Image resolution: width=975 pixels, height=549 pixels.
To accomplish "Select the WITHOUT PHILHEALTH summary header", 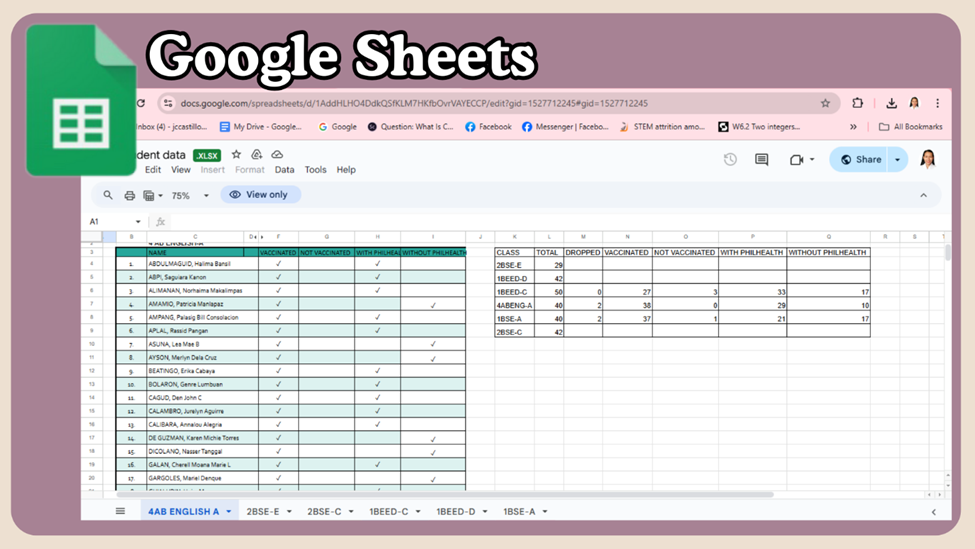I will pos(828,252).
